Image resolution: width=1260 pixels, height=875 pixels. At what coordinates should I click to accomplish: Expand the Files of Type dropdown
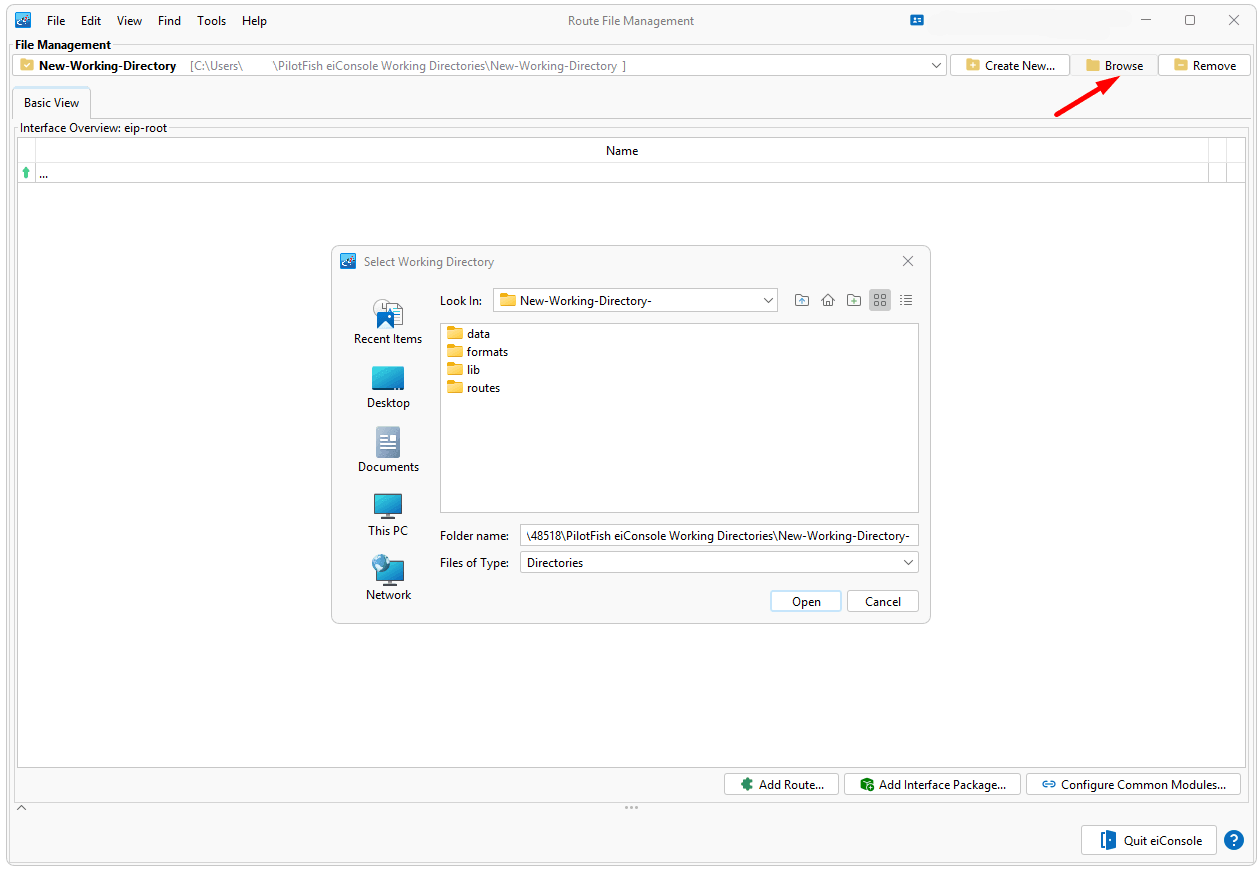point(908,563)
